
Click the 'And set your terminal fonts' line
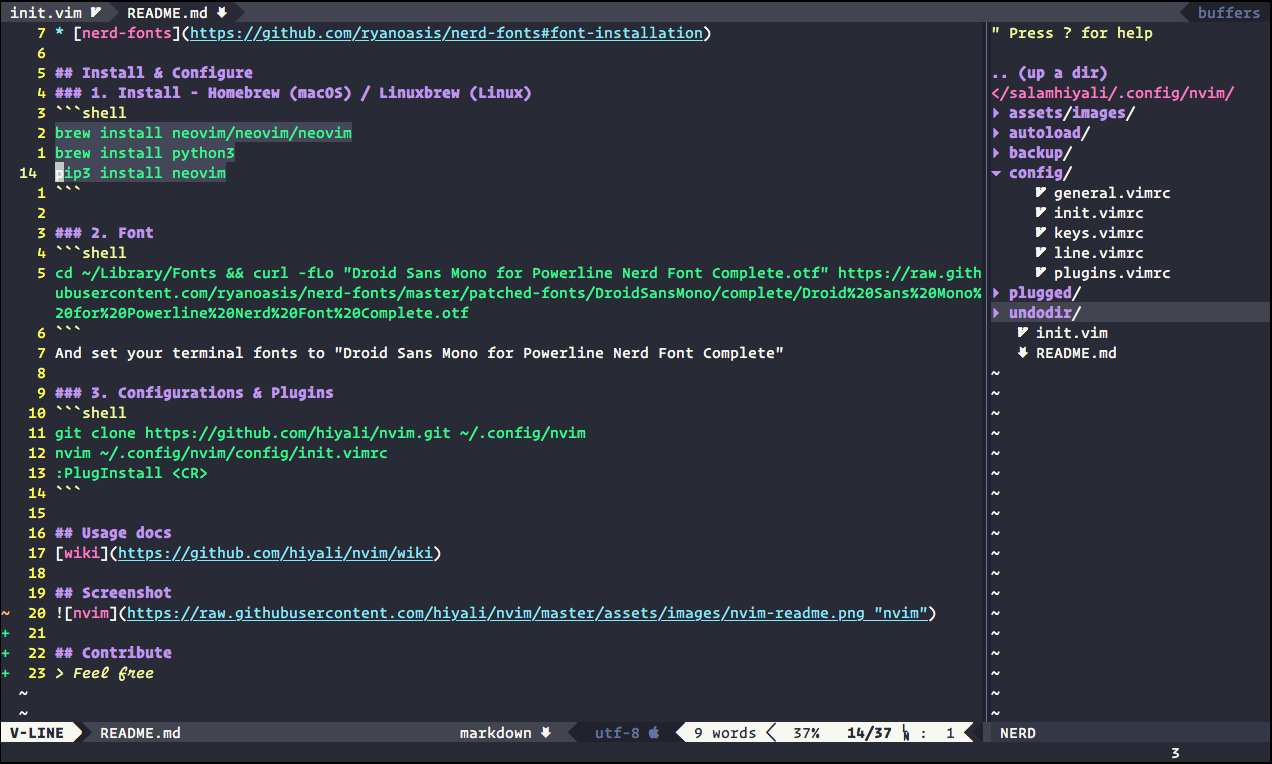pyautogui.click(x=419, y=353)
